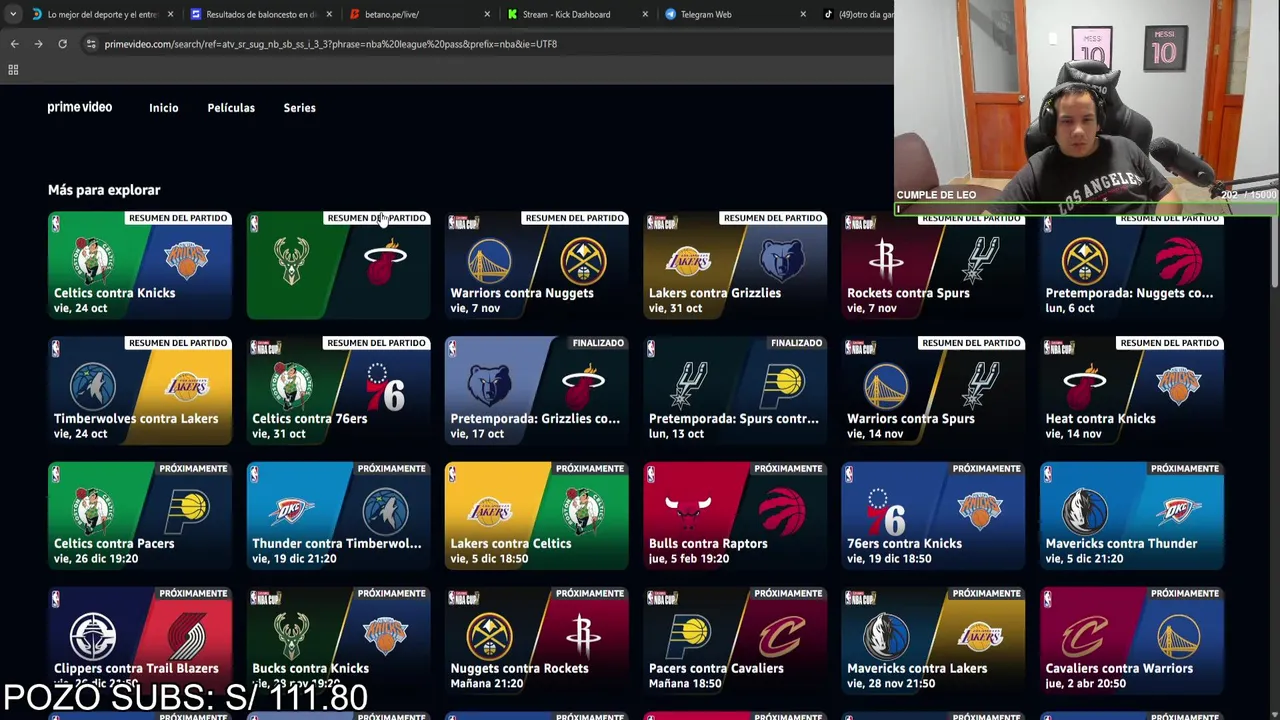Open Nuggets contra Rockets upcoming card
This screenshot has height=720, width=1280.
(537, 640)
